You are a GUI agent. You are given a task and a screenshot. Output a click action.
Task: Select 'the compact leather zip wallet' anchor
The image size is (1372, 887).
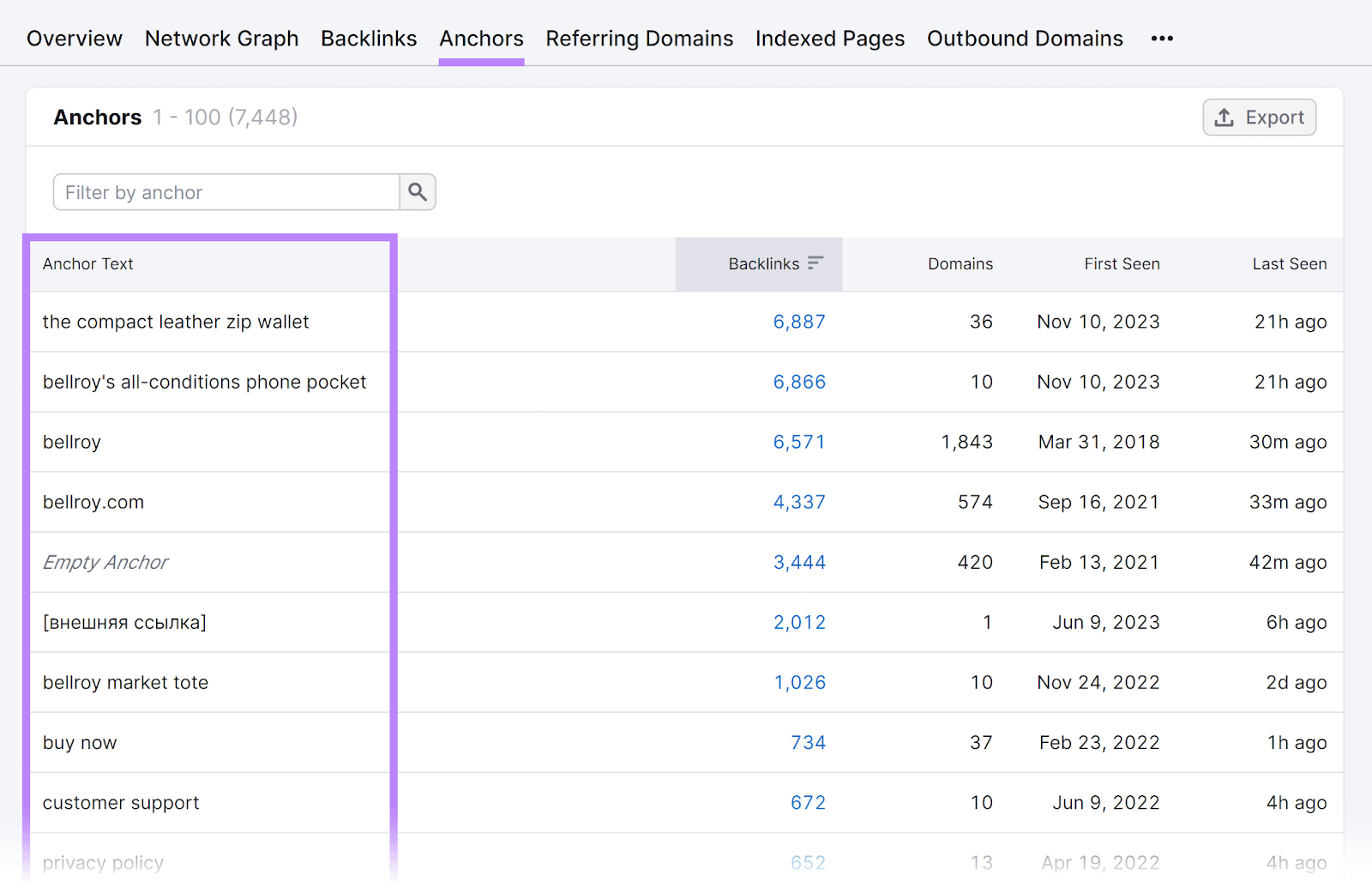(176, 322)
